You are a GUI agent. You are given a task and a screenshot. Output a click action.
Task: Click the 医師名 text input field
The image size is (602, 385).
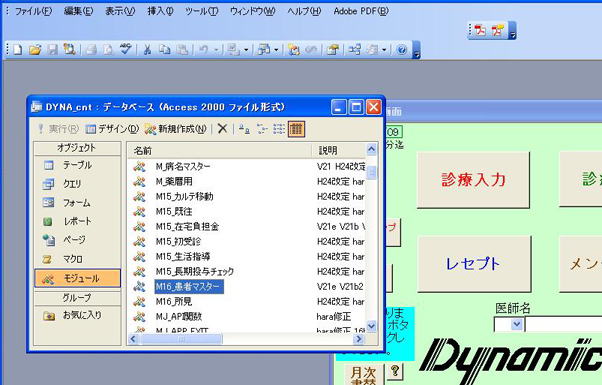coord(563,325)
